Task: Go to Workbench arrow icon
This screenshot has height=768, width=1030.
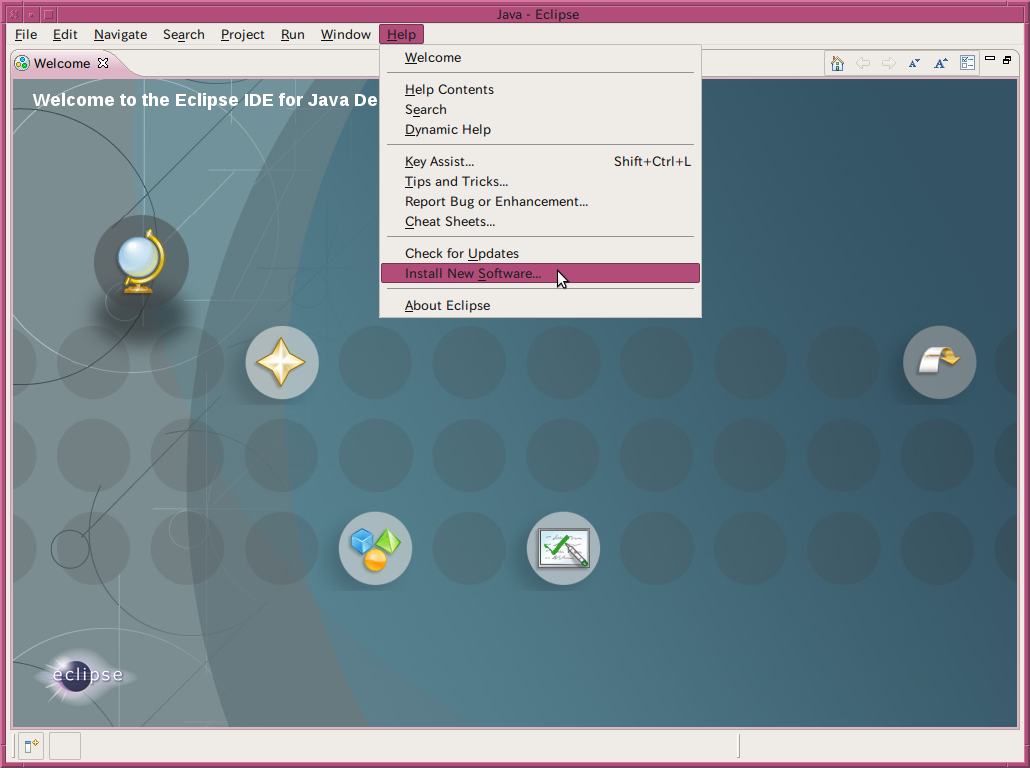Action: [x=939, y=362]
